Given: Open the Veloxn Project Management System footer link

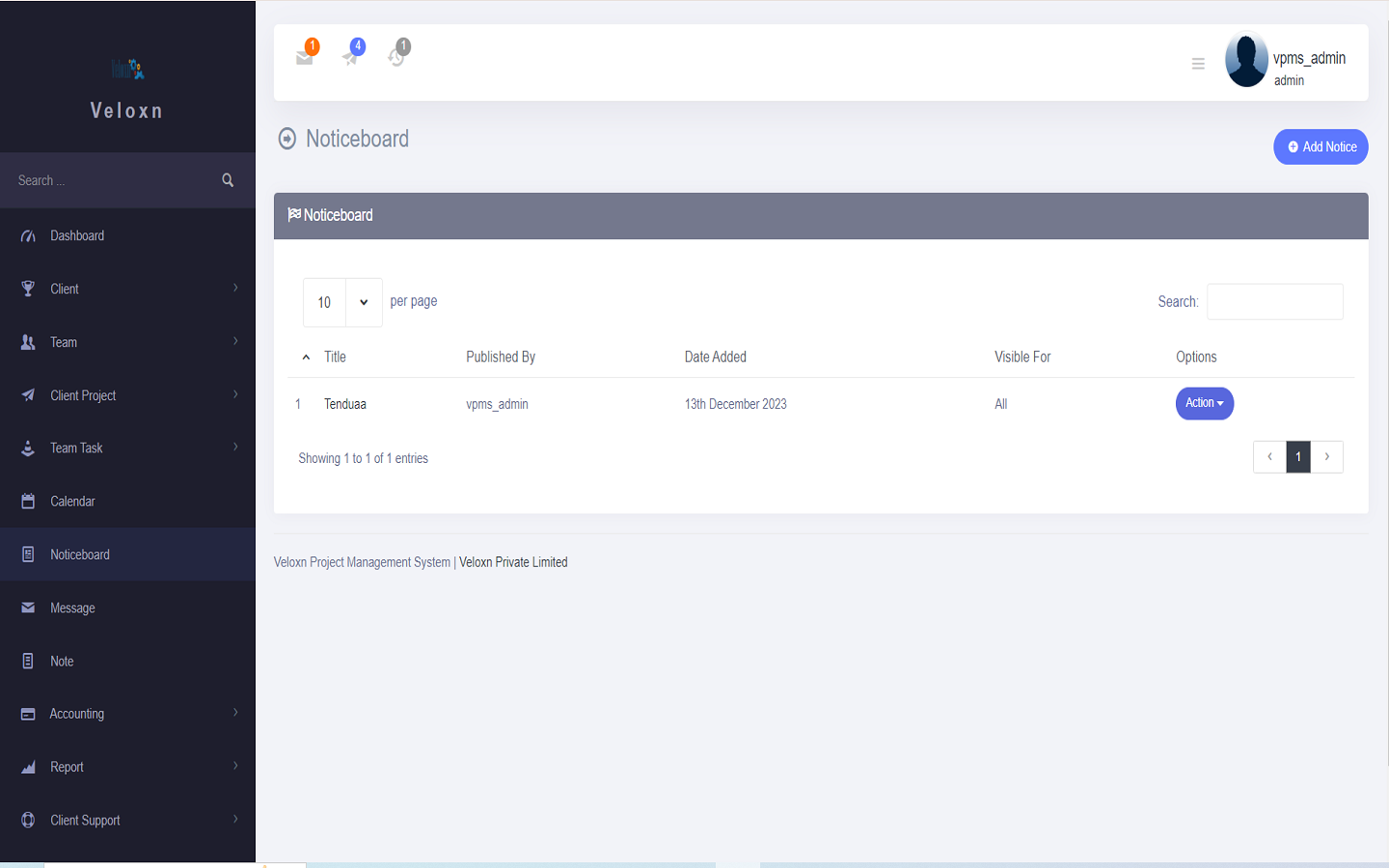Looking at the screenshot, I should (362, 561).
